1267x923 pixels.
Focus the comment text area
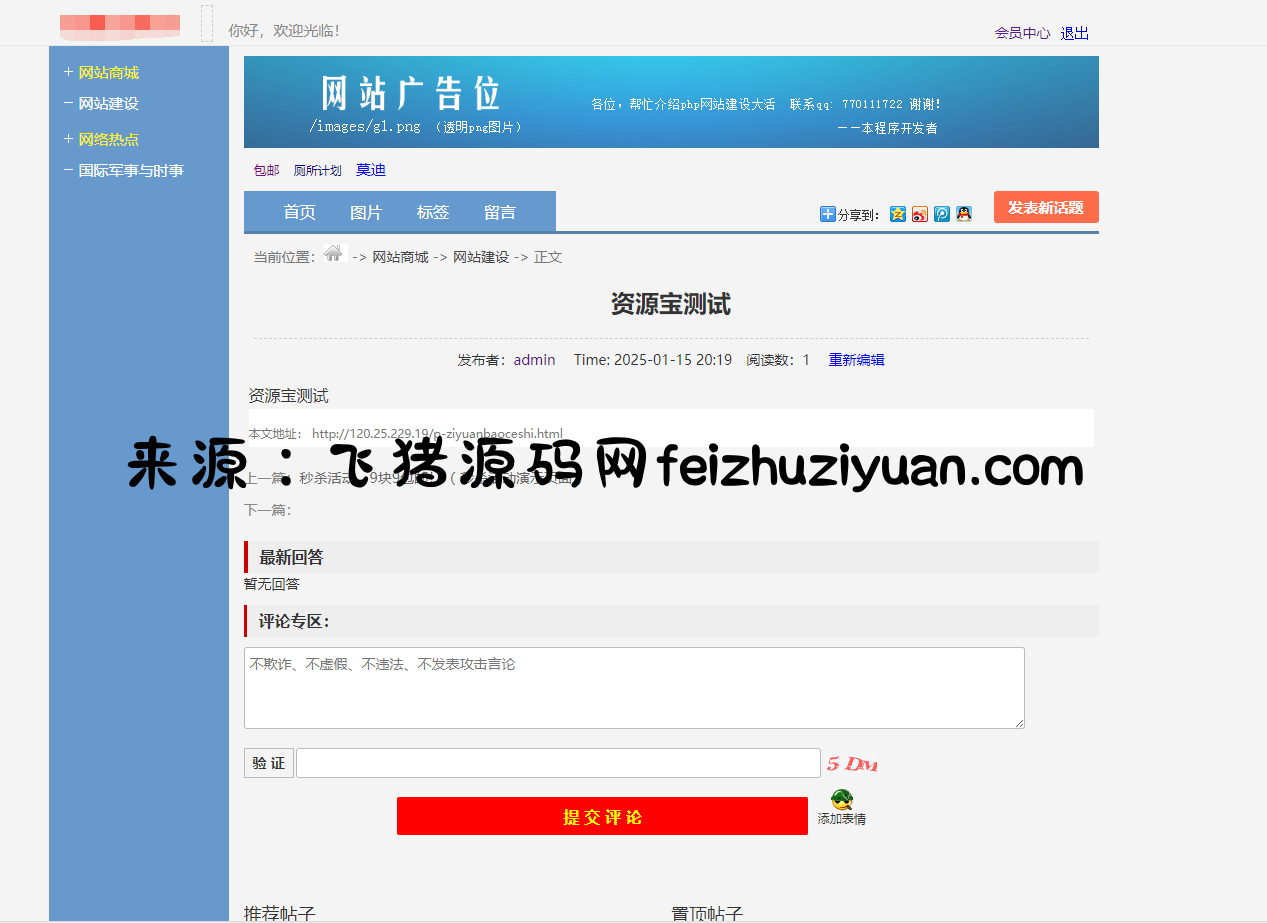[634, 688]
